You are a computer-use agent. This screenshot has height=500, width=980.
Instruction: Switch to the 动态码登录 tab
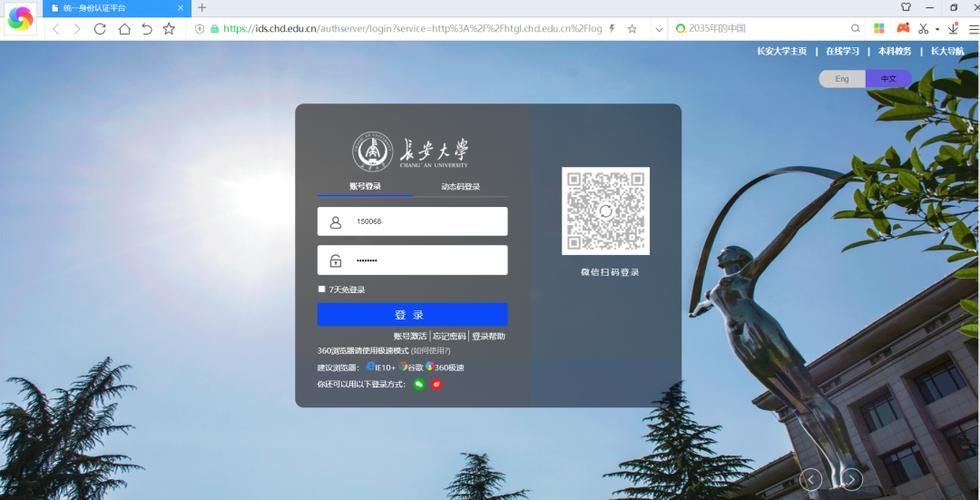click(x=460, y=186)
